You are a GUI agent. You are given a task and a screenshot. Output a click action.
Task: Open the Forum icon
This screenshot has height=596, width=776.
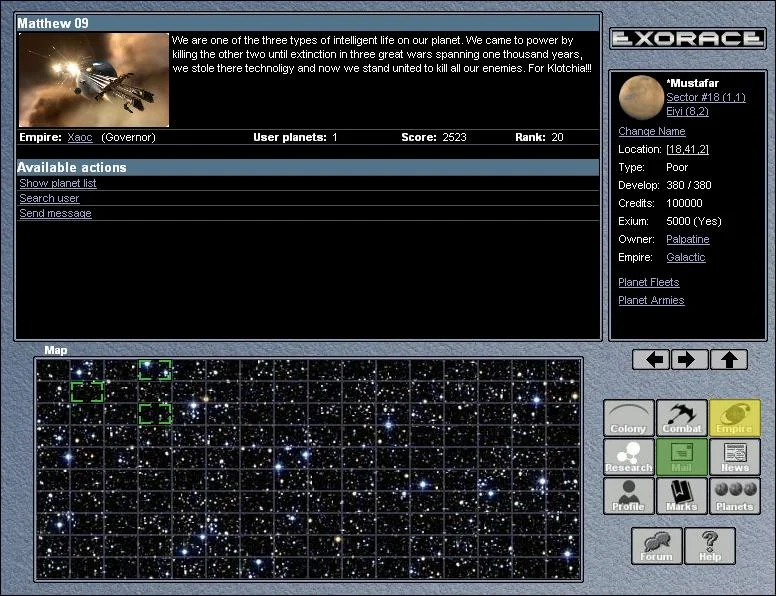657,546
